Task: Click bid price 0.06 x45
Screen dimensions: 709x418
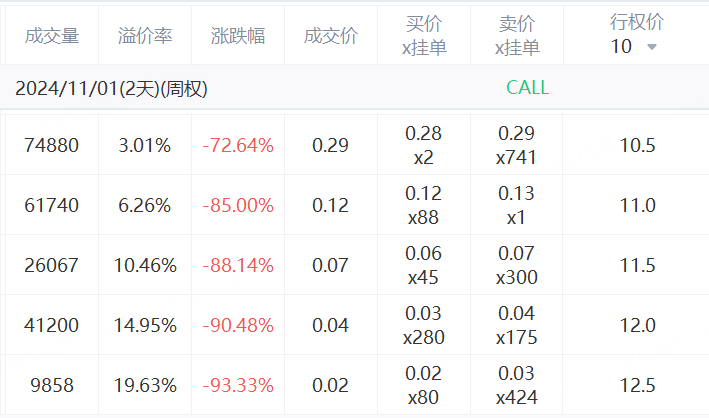Action: 424,265
